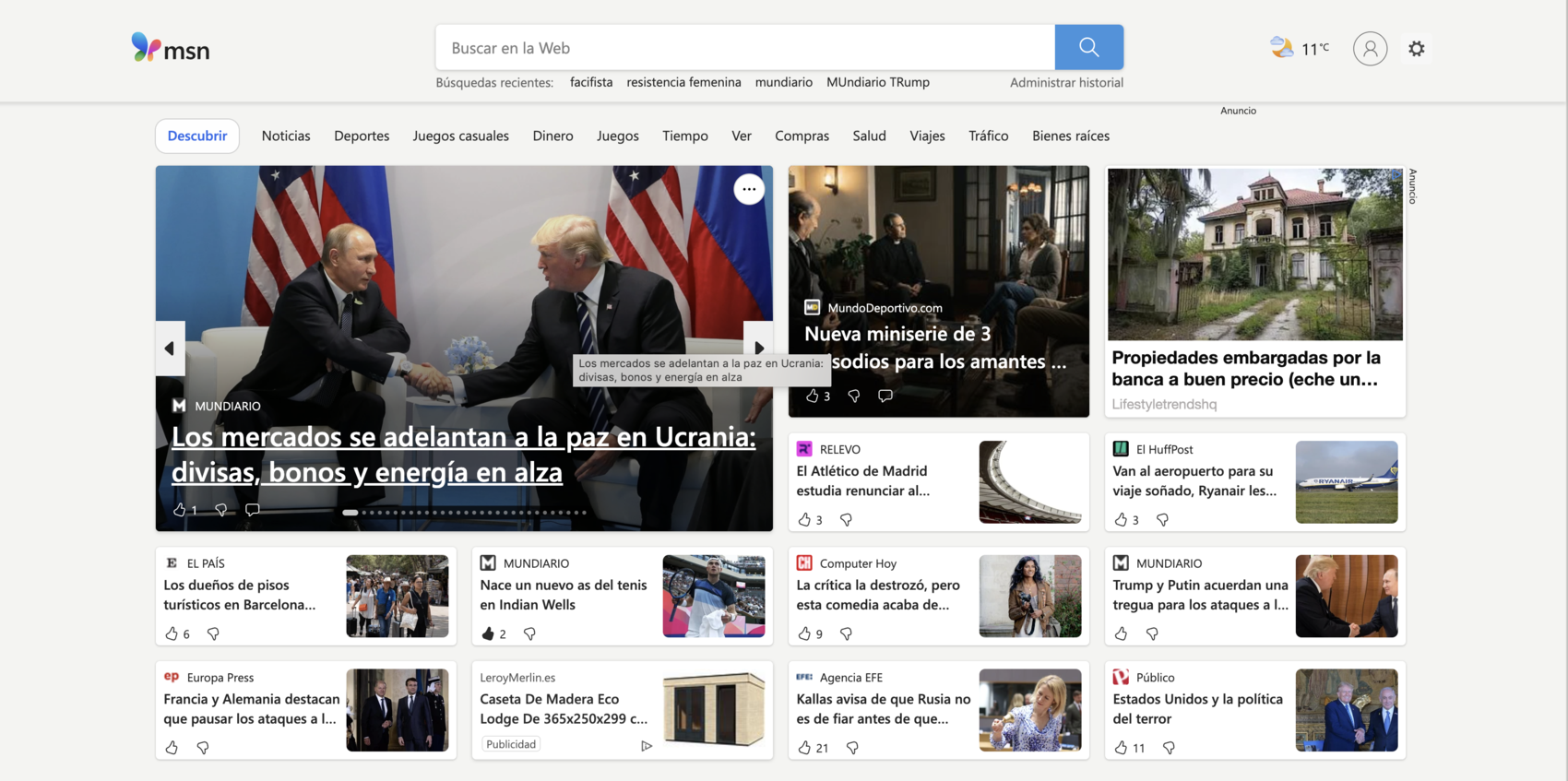Open the Salud tab
This screenshot has height=781, width=1568.
(869, 136)
